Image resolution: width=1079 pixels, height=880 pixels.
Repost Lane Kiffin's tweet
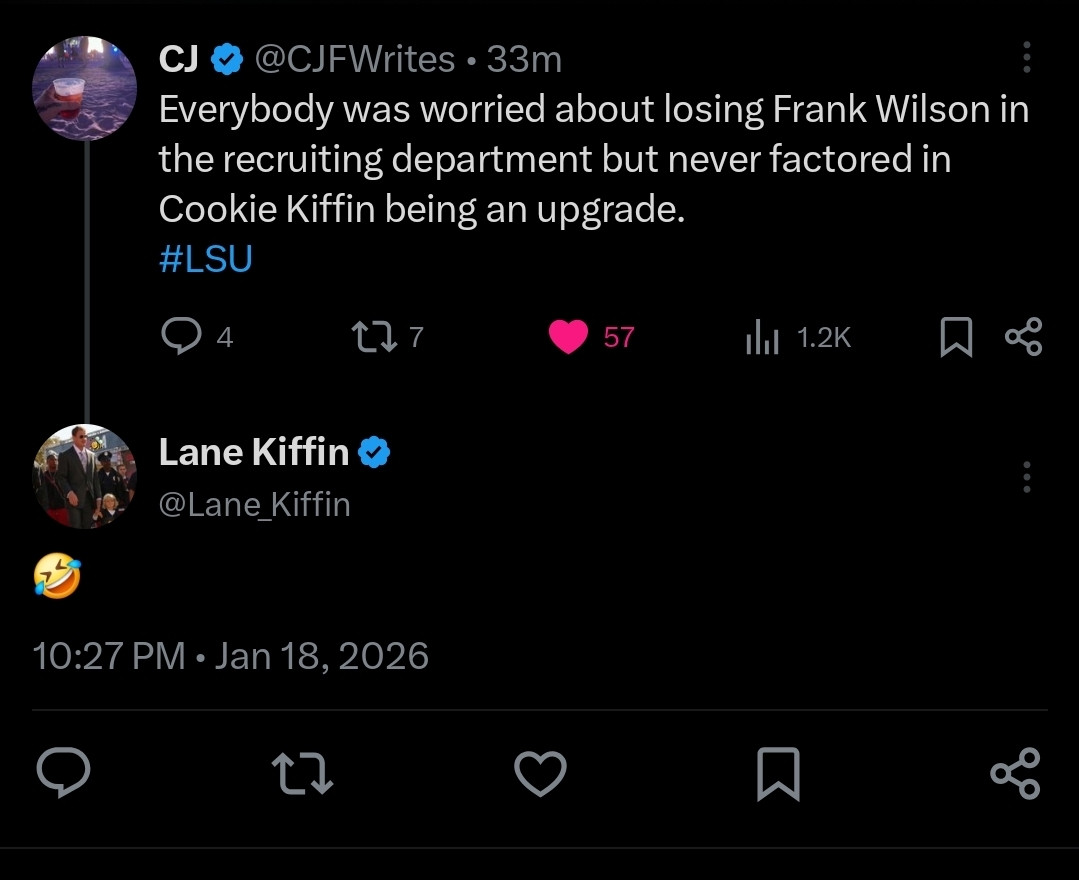pyautogui.click(x=302, y=773)
